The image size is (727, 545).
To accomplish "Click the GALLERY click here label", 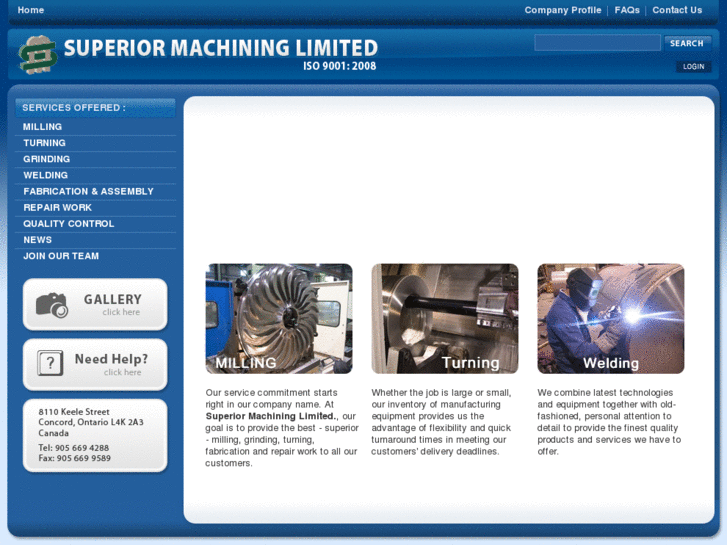I will [x=113, y=304].
